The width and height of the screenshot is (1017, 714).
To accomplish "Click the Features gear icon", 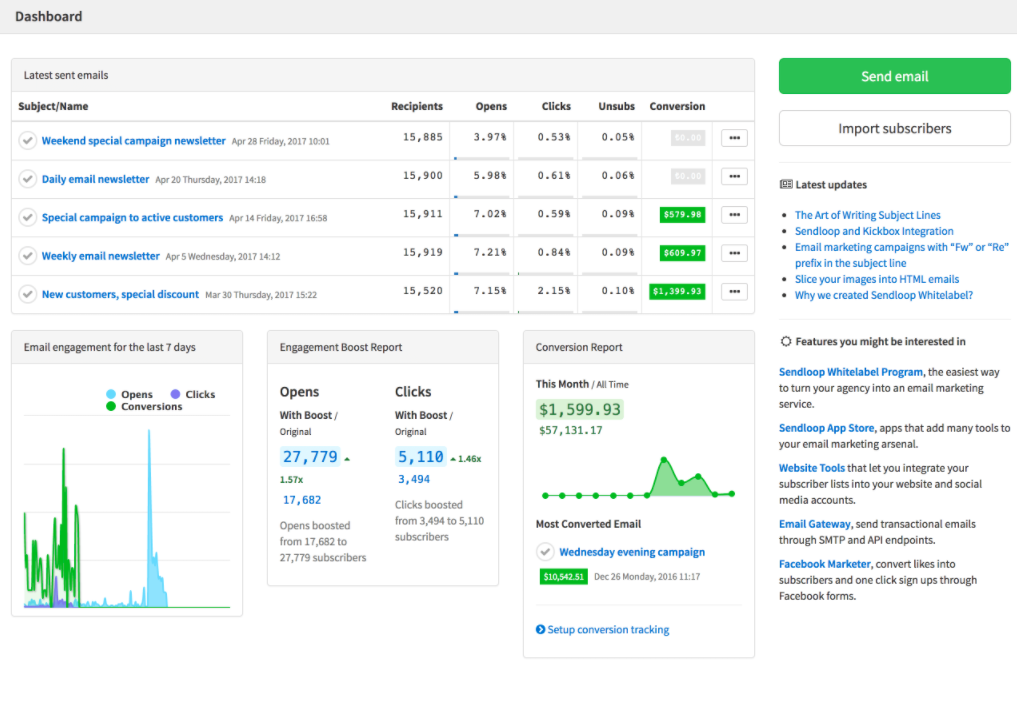I will 785,341.
